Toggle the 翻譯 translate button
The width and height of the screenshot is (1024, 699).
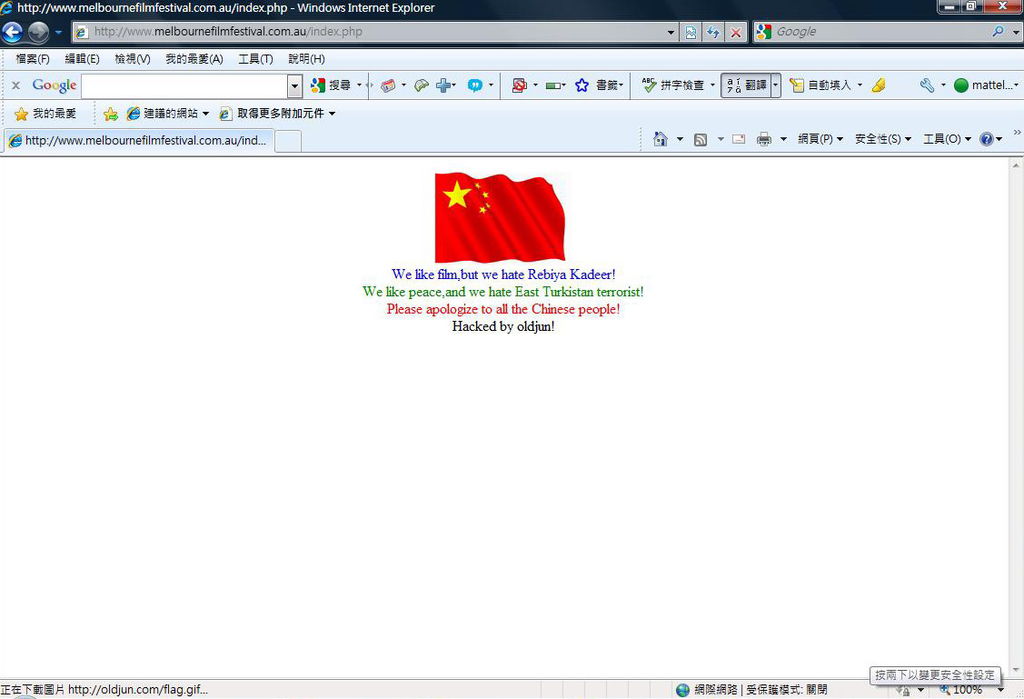click(x=746, y=85)
